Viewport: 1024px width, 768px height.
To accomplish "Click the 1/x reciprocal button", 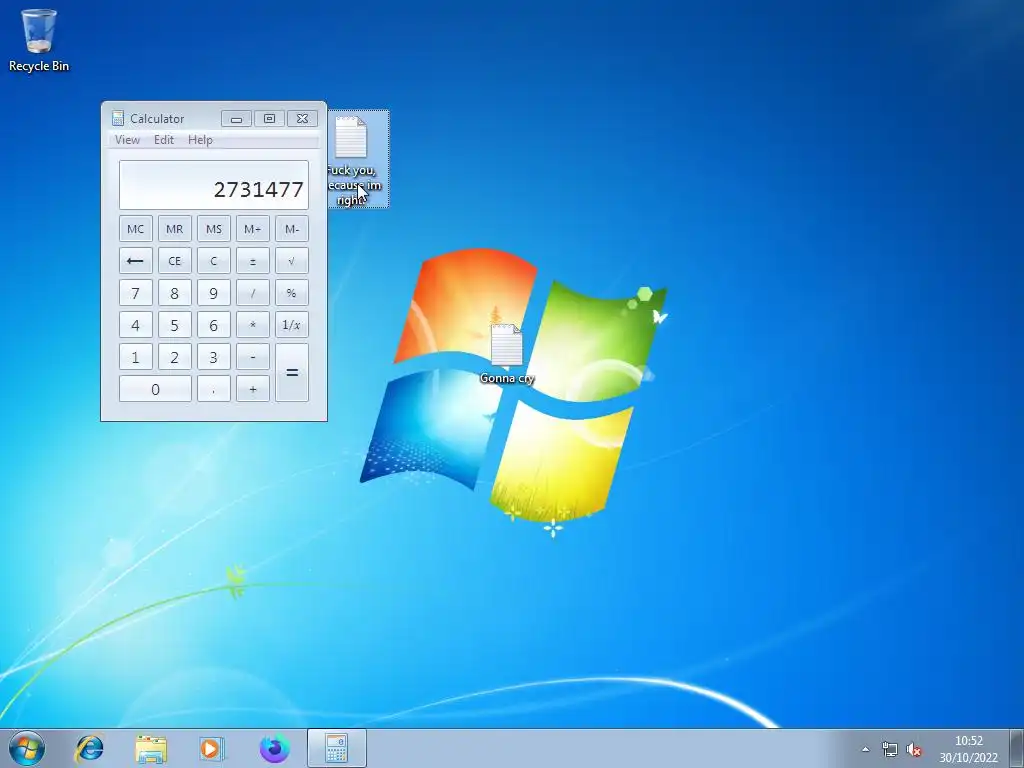I will [x=292, y=325].
